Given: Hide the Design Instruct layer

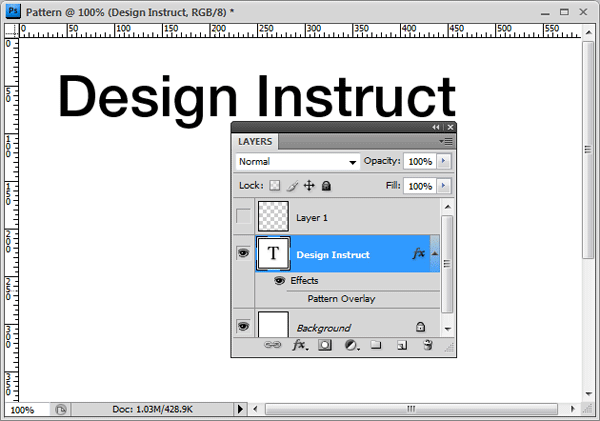Looking at the screenshot, I should tap(243, 253).
